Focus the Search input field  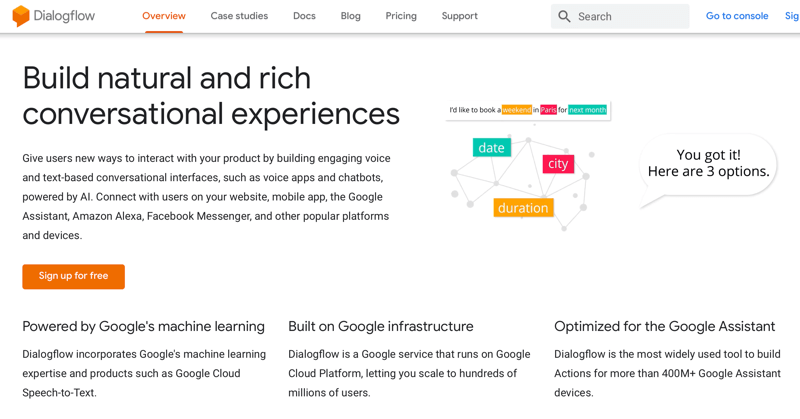pos(620,16)
